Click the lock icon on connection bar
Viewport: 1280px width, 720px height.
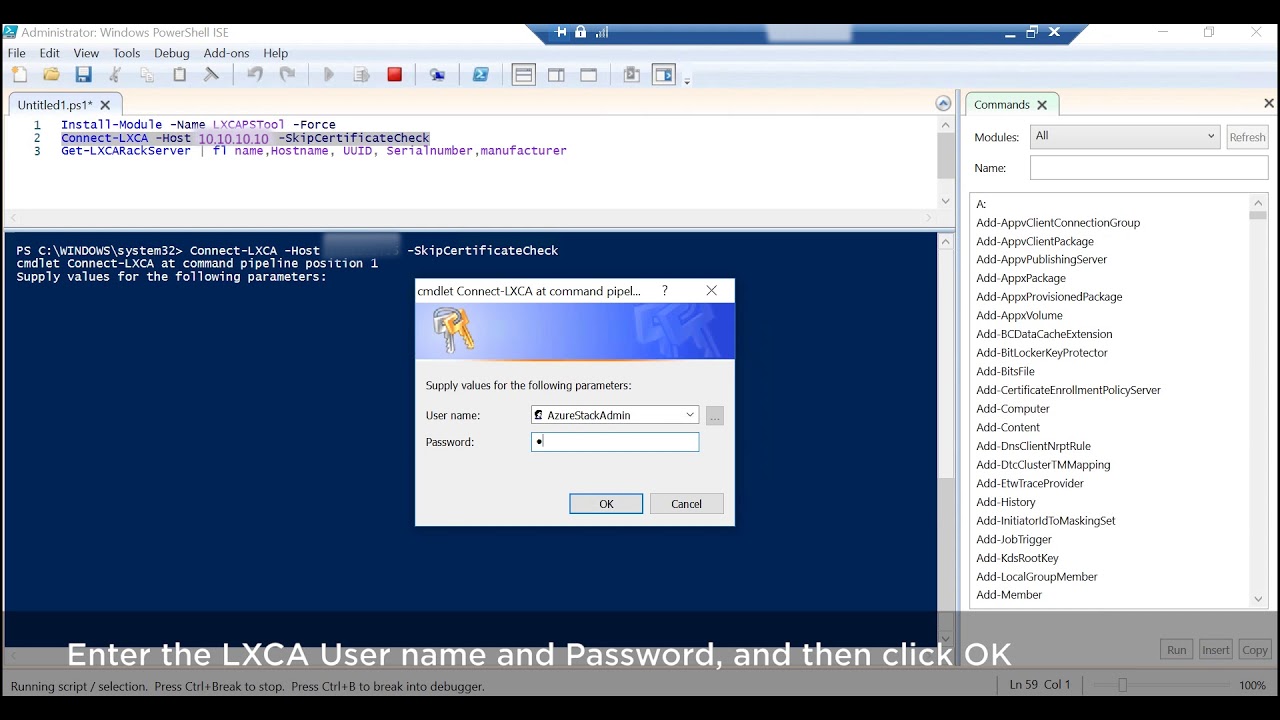click(x=581, y=32)
